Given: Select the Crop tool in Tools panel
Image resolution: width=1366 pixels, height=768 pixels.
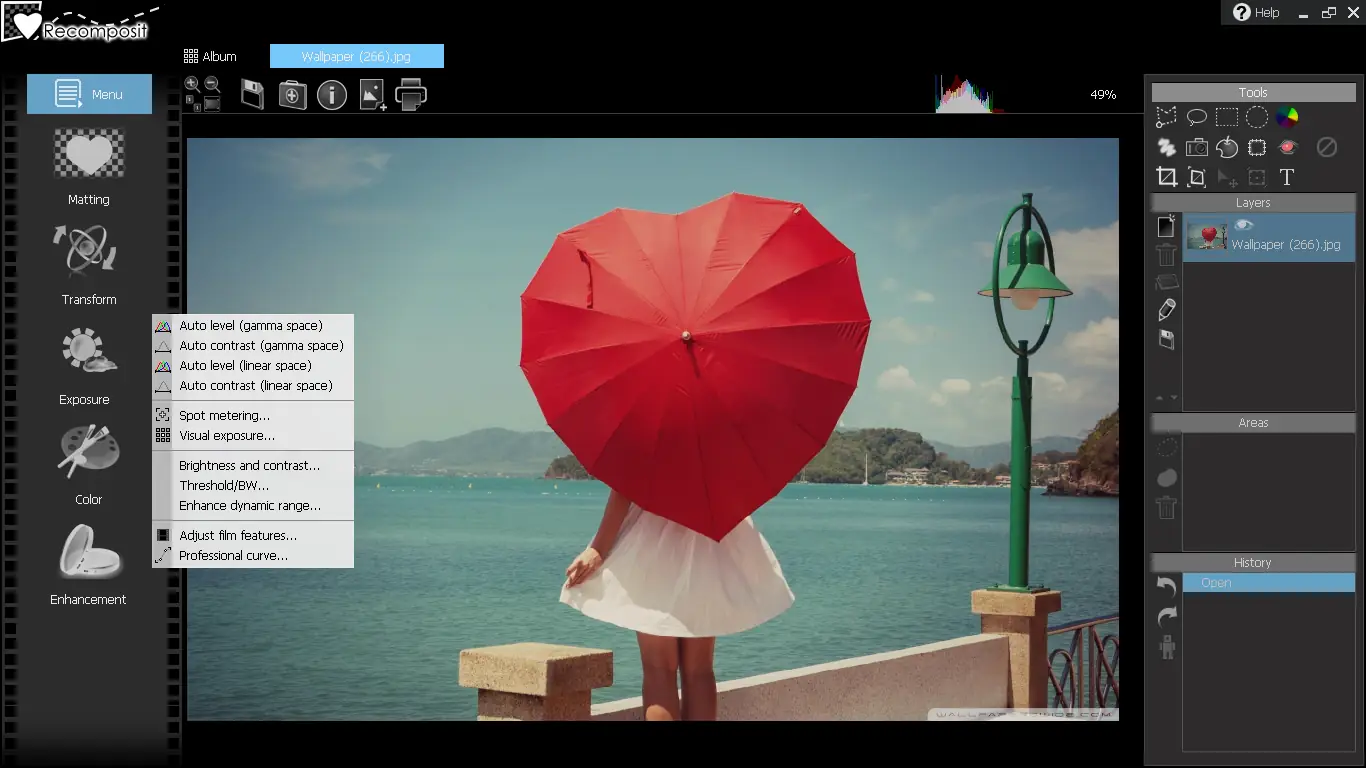Looking at the screenshot, I should point(1166,177).
